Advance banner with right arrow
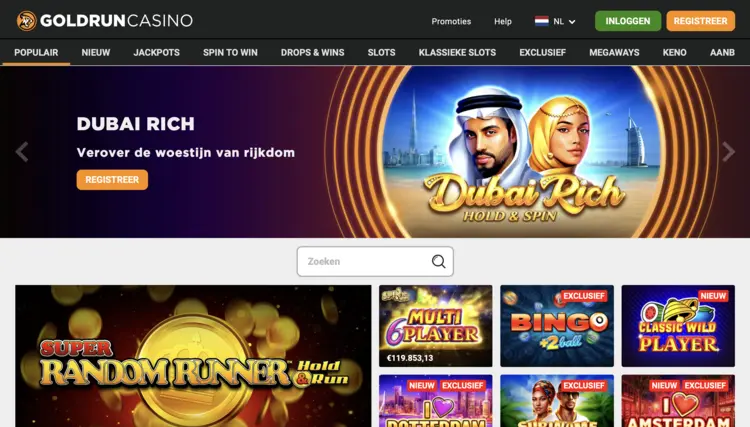Viewport: 750px width, 427px height. click(x=728, y=152)
